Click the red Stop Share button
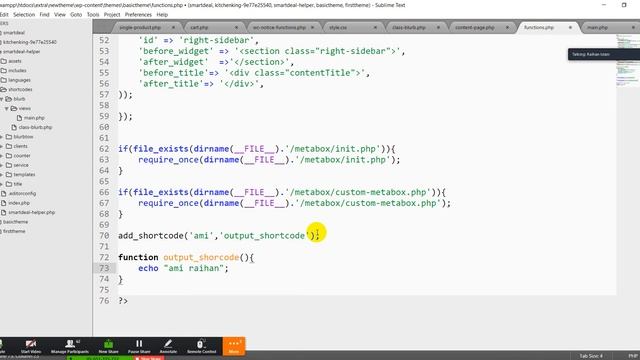 [149, 358]
